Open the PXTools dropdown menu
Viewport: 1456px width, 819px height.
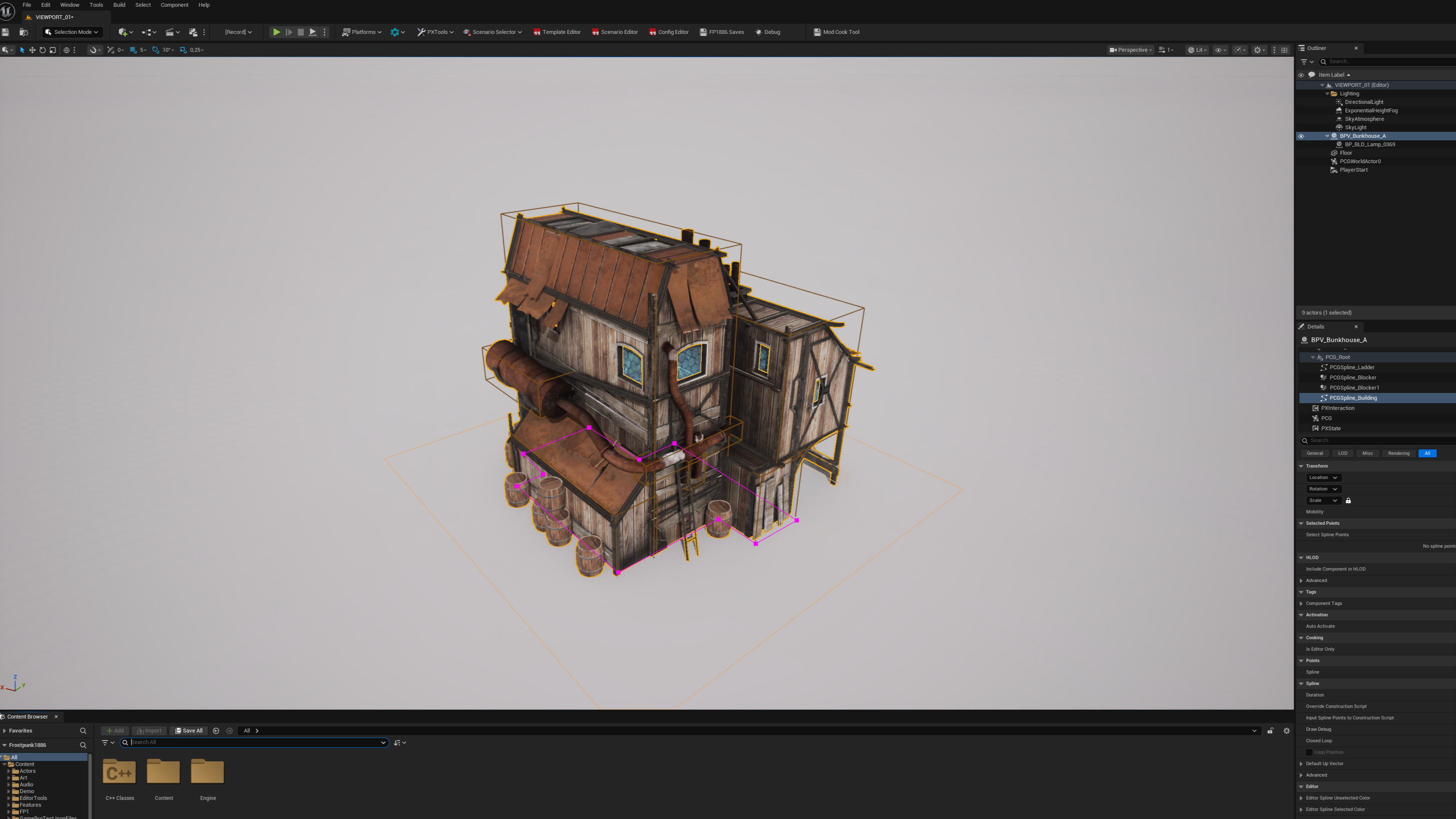tap(435, 32)
